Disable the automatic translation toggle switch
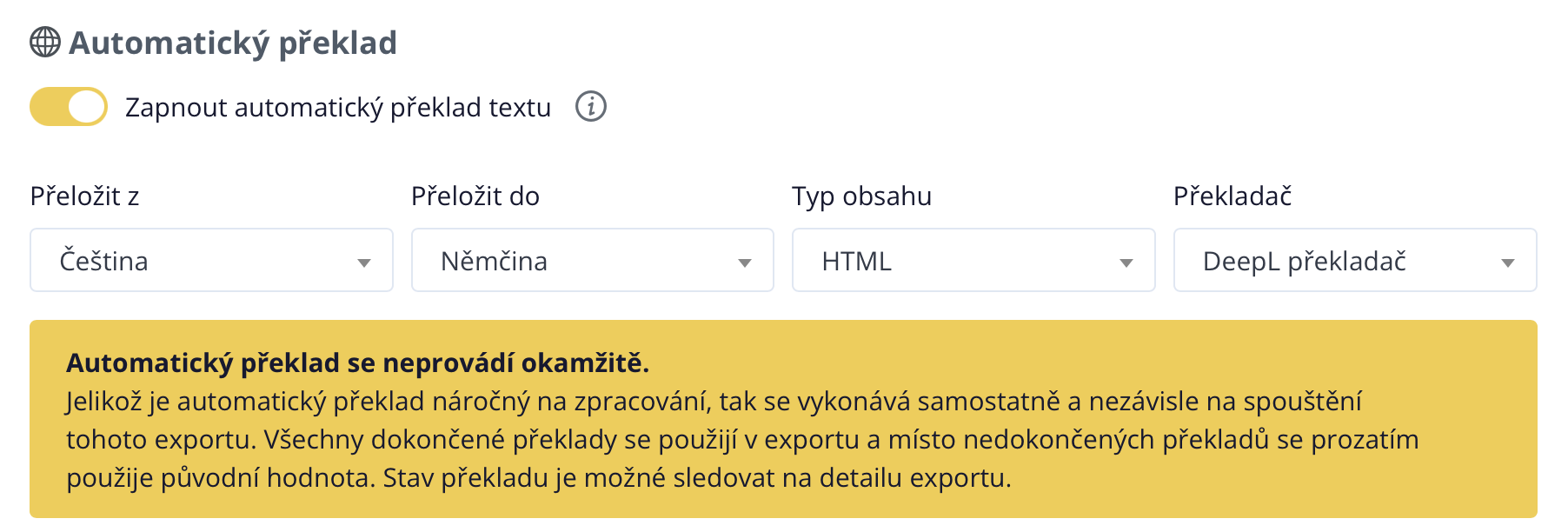 tap(69, 107)
